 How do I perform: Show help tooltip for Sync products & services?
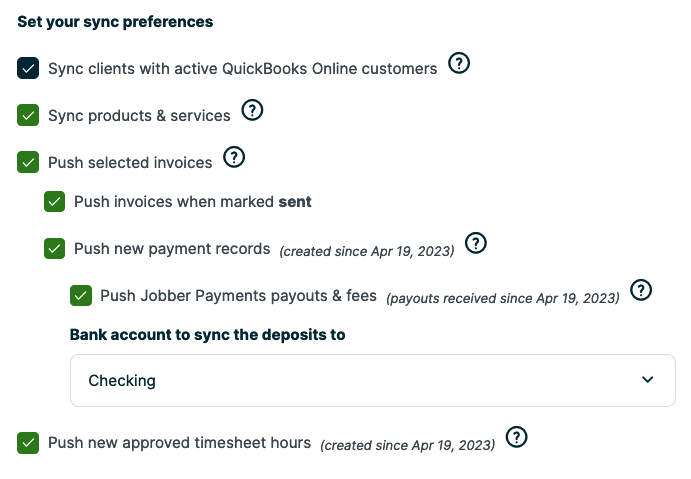tap(253, 111)
